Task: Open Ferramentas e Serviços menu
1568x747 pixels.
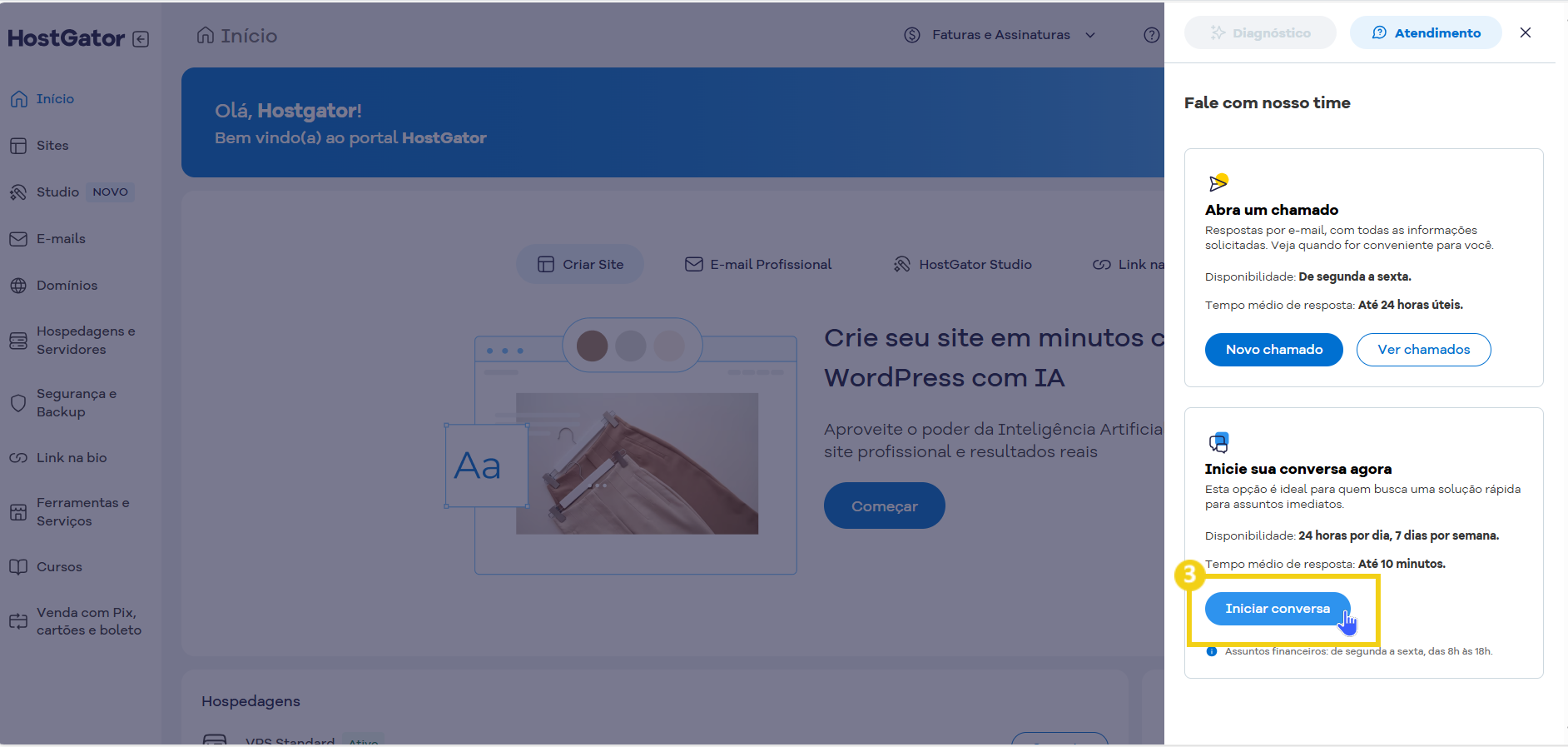Action: (82, 512)
